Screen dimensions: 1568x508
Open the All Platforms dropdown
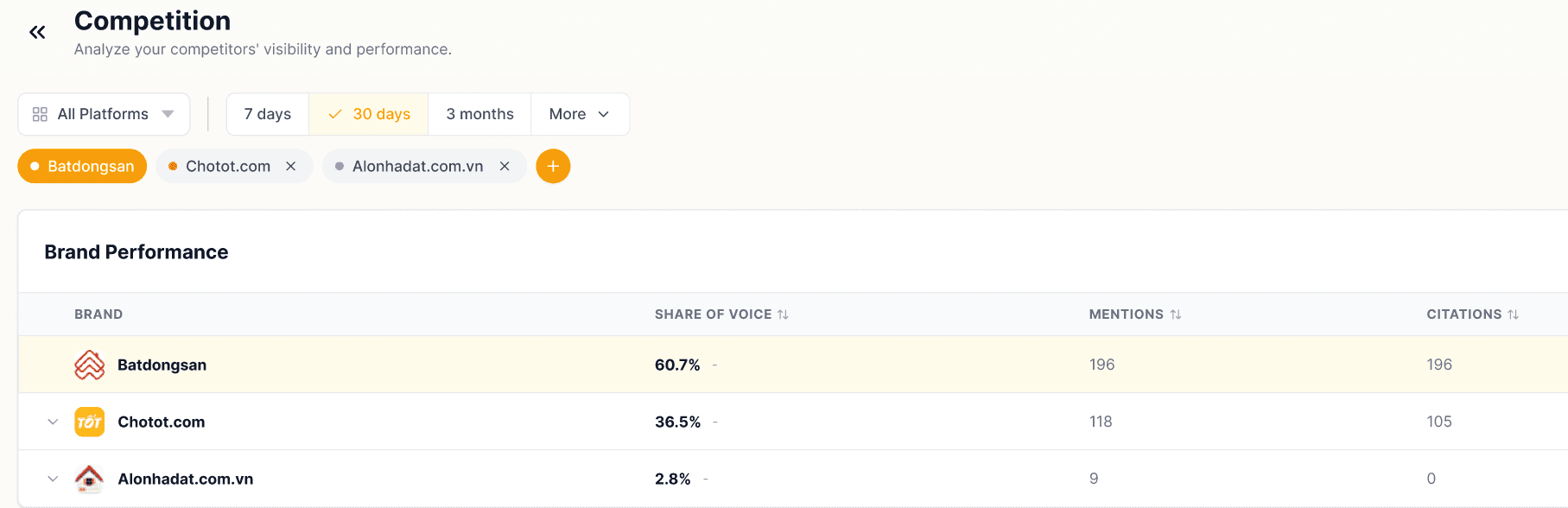104,114
